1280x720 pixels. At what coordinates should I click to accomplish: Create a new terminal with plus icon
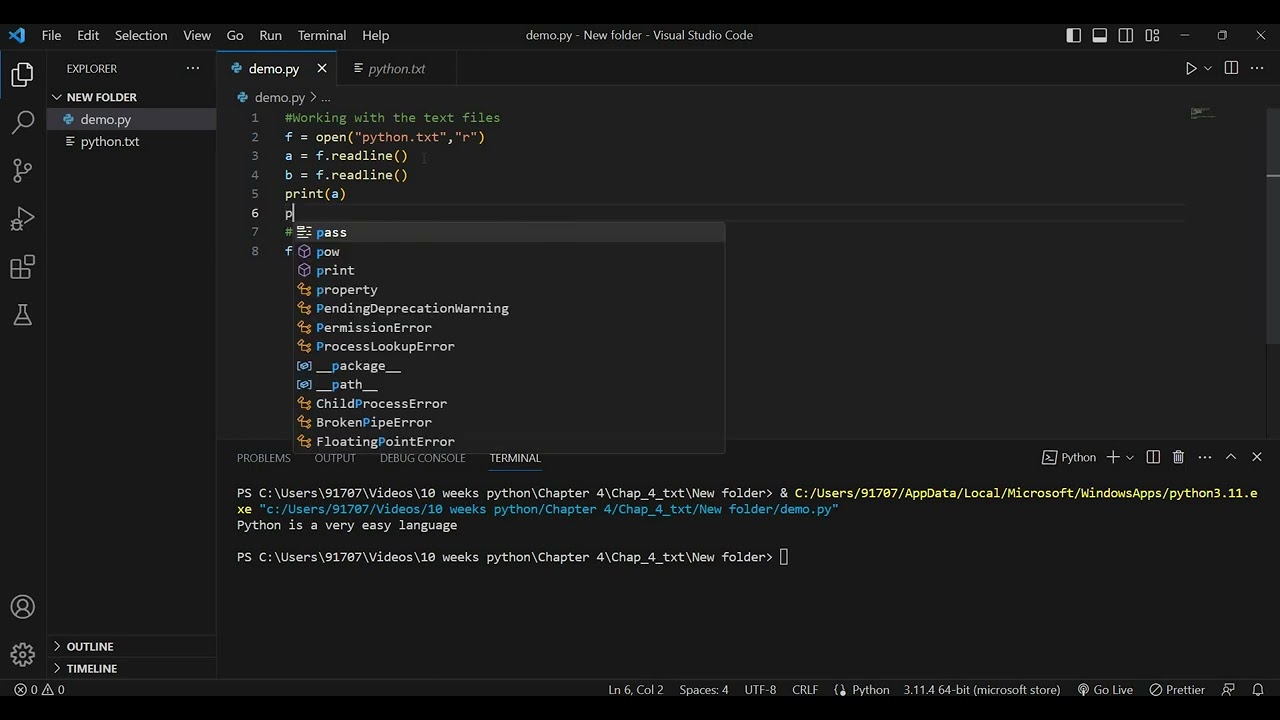click(x=1112, y=457)
